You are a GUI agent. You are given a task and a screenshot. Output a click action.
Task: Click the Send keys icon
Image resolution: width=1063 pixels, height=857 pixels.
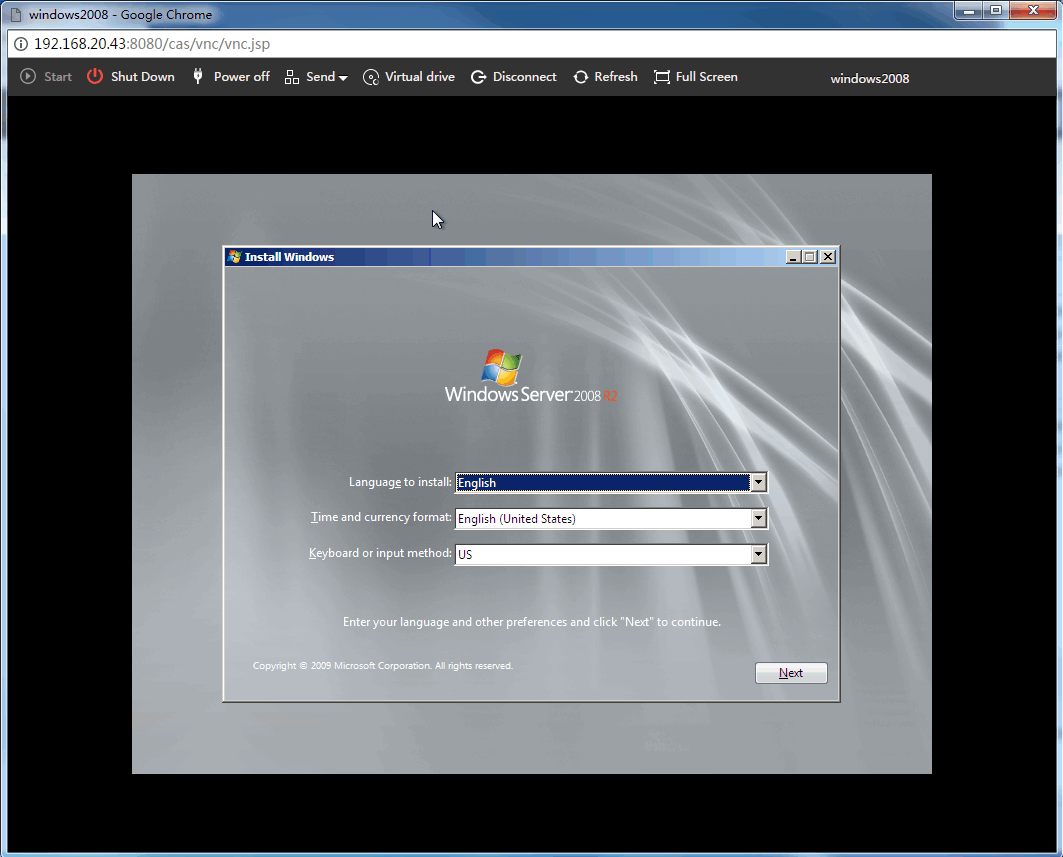coord(292,77)
